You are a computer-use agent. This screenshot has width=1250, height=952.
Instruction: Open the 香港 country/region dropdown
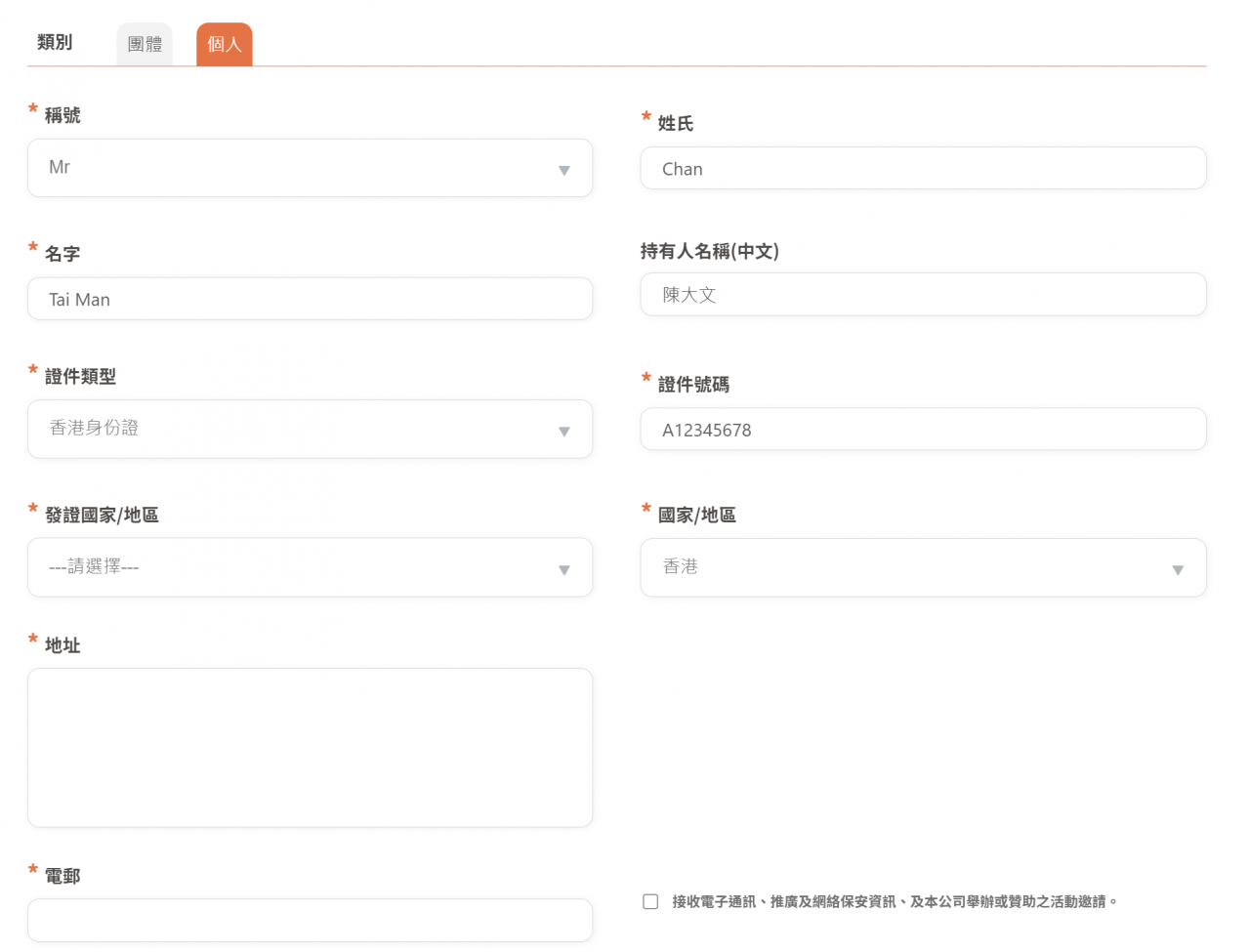908,567
